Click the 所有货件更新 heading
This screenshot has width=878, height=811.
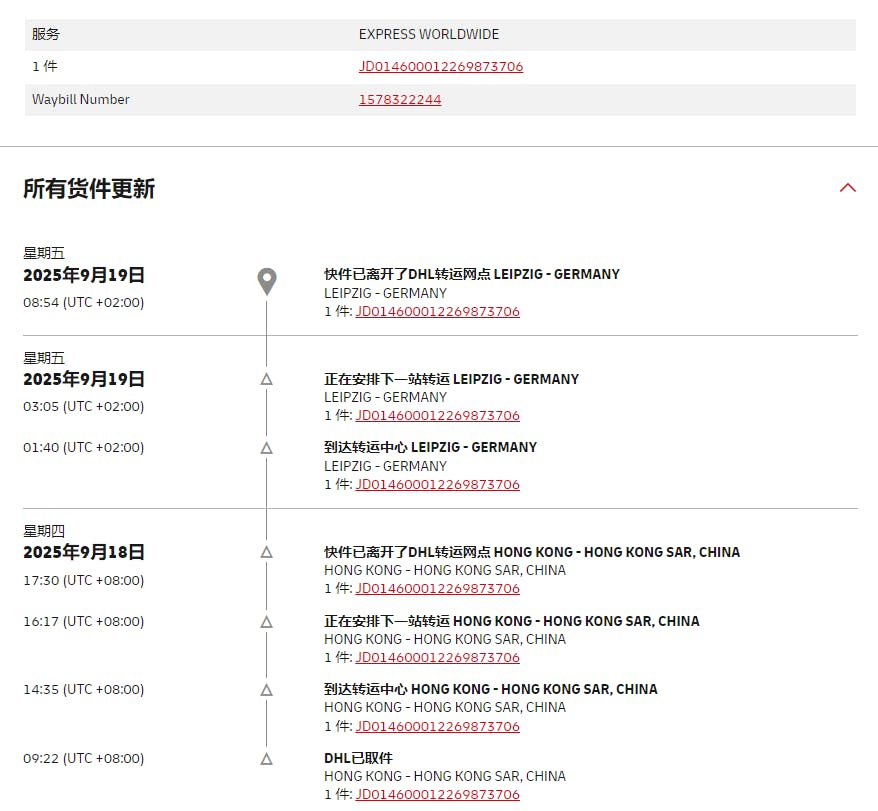(89, 189)
